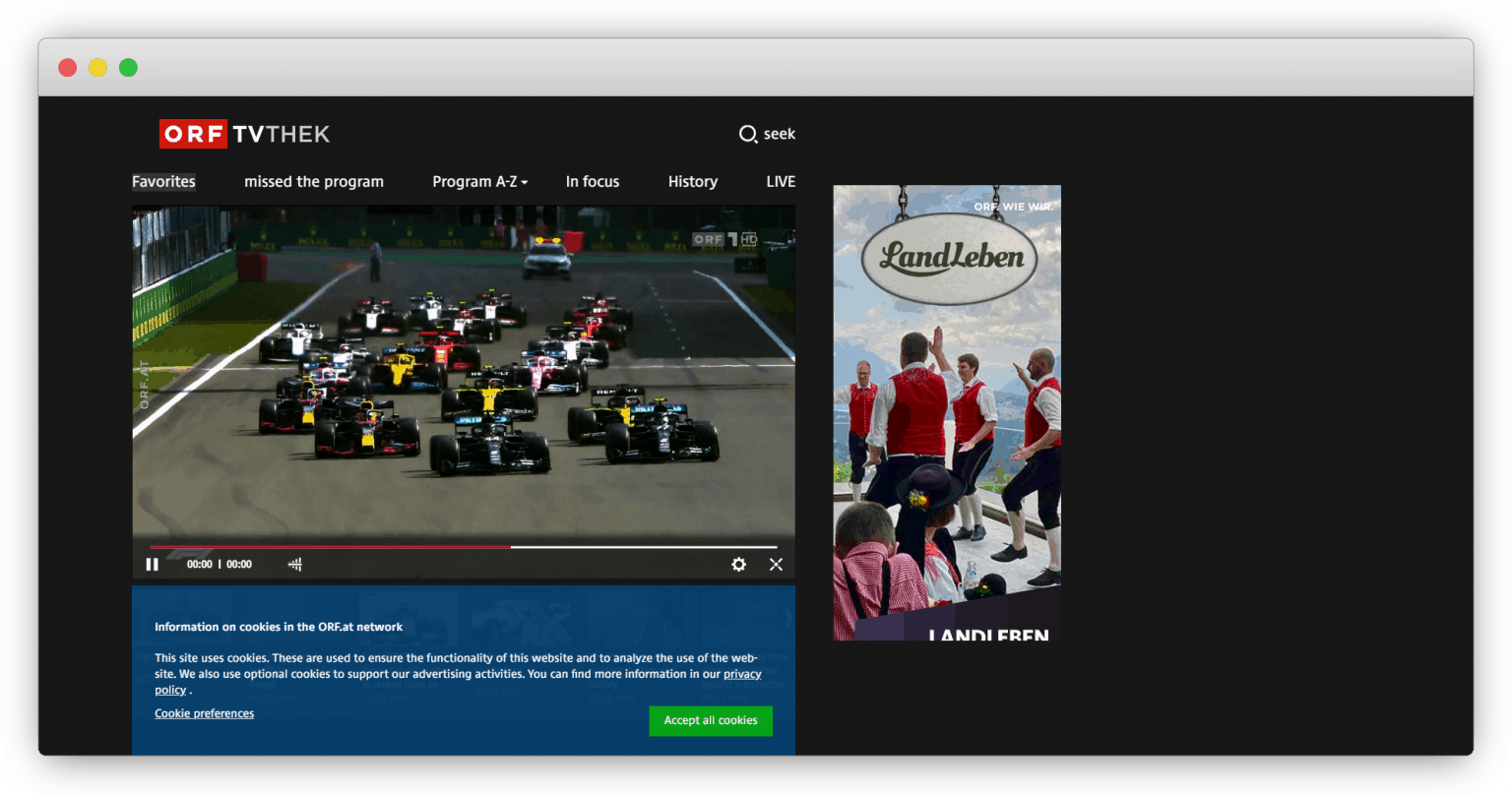This screenshot has width=1512, height=794.
Task: Open the LandLeben advertisement banner
Action: click(947, 413)
